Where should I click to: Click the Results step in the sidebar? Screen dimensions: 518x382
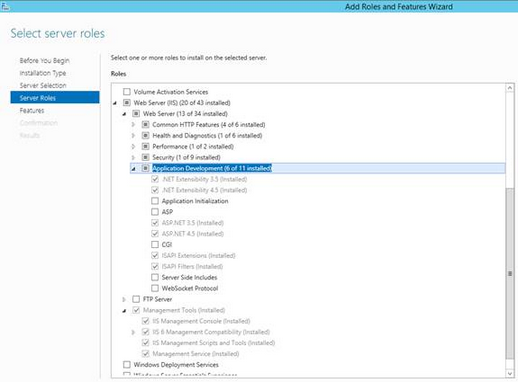[x=29, y=135]
